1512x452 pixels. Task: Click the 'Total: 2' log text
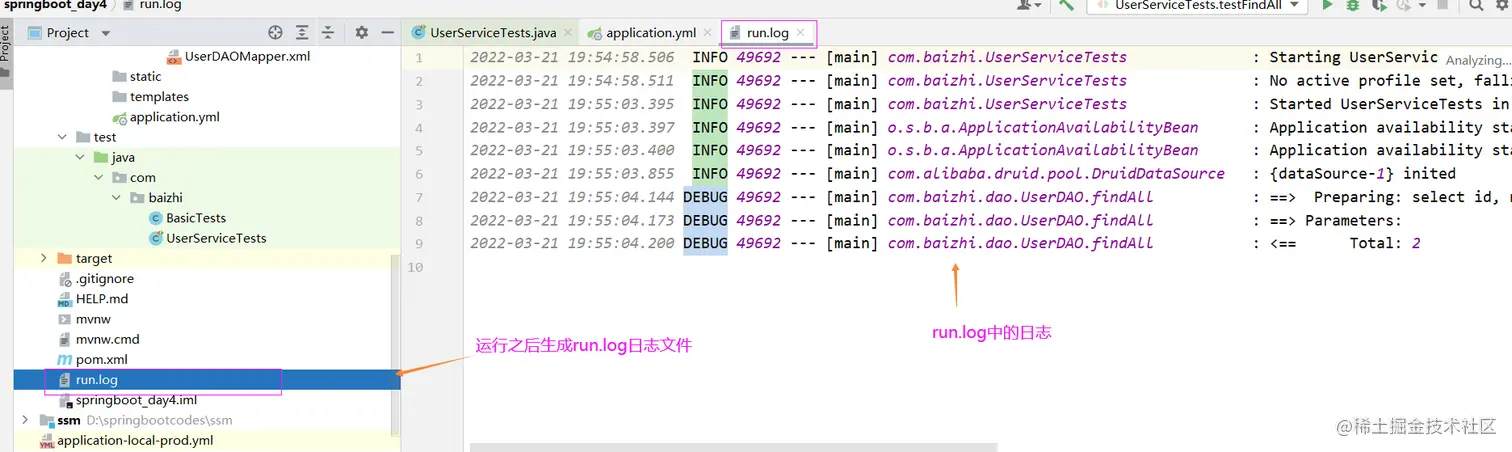pyautogui.click(x=1385, y=243)
